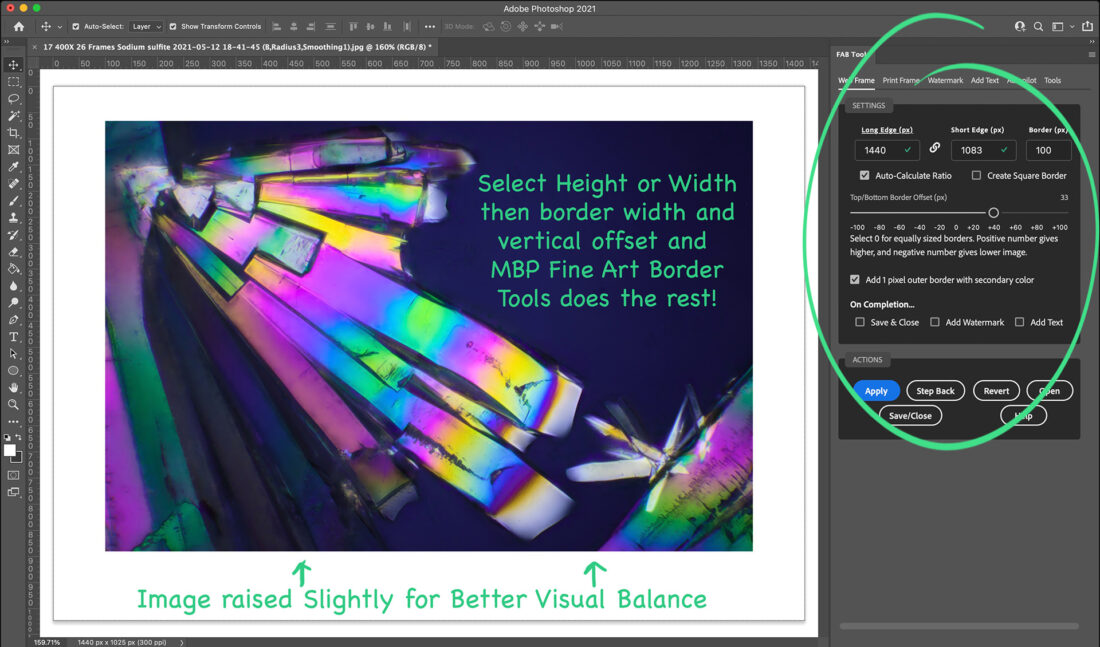This screenshot has width=1100, height=647.
Task: Select the Crop tool
Action: tap(14, 133)
